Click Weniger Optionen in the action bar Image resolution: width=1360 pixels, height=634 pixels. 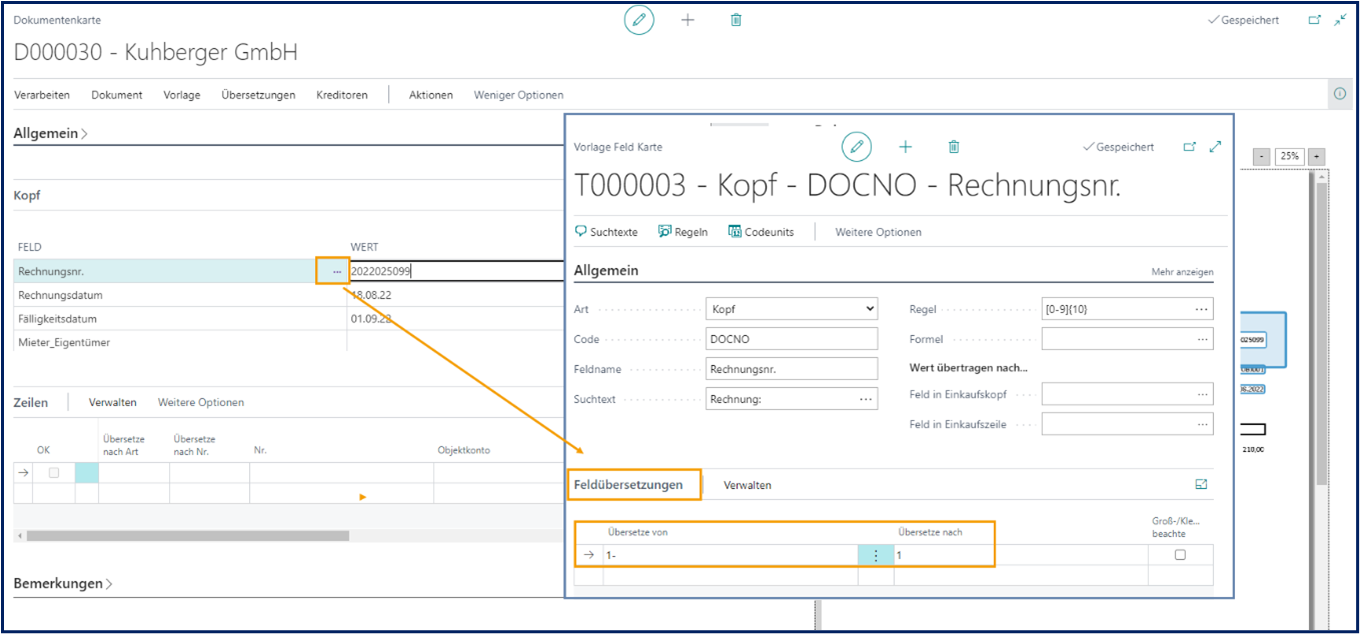pos(518,95)
